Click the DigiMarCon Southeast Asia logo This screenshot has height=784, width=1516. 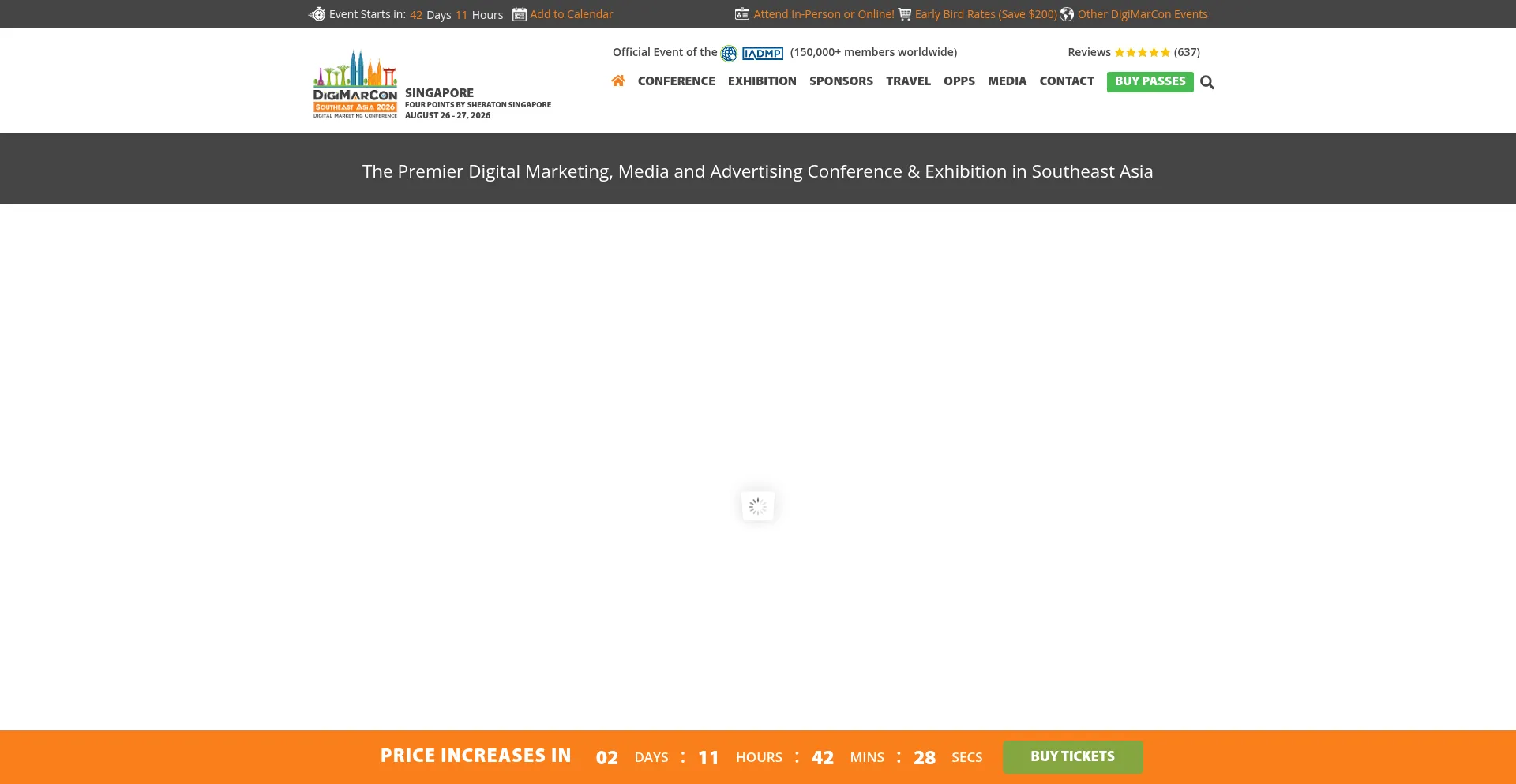[x=355, y=84]
